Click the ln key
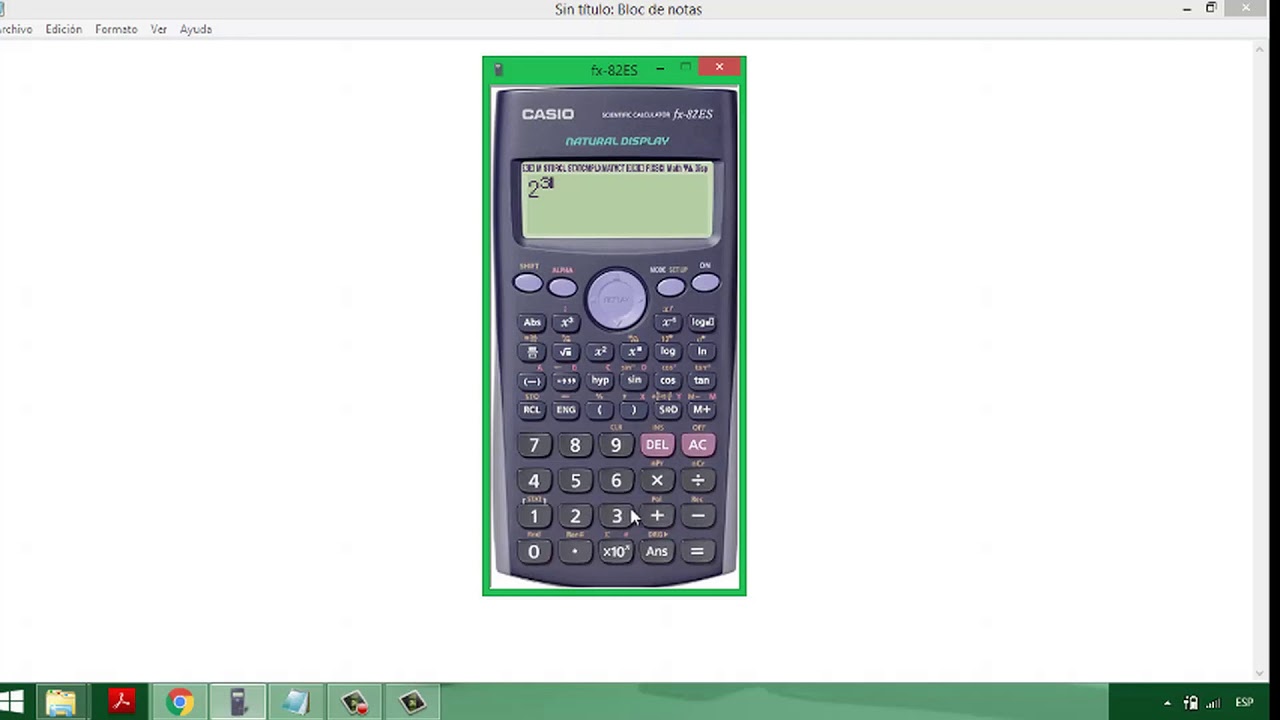This screenshot has height=720, width=1280. coord(702,352)
